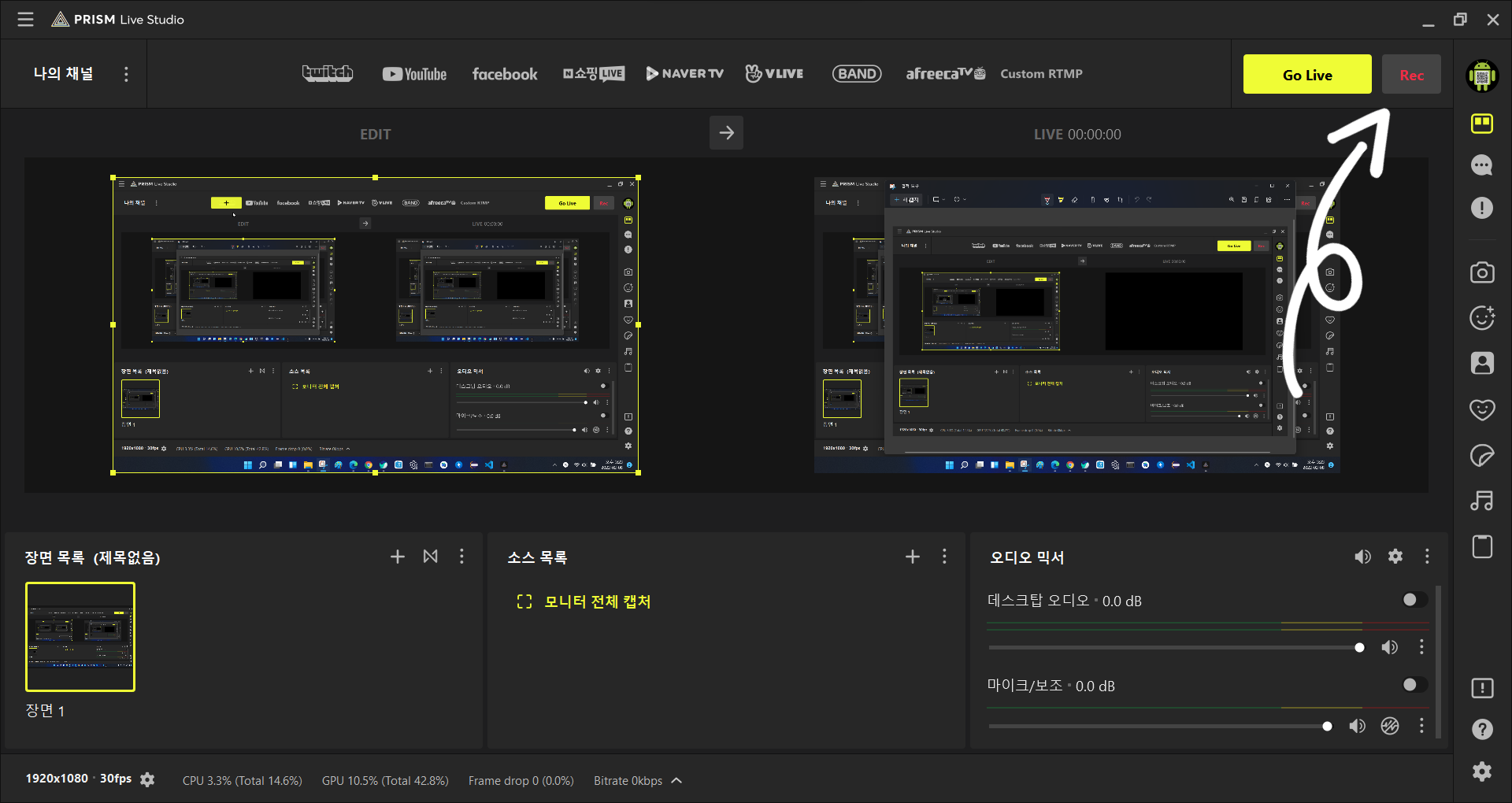Open the background music note icon
Viewport: 1512px width, 803px height.
point(1482,501)
